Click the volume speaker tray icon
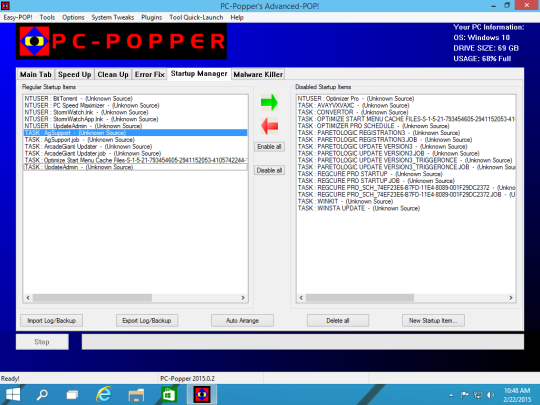The image size is (540, 405). click(x=490, y=395)
